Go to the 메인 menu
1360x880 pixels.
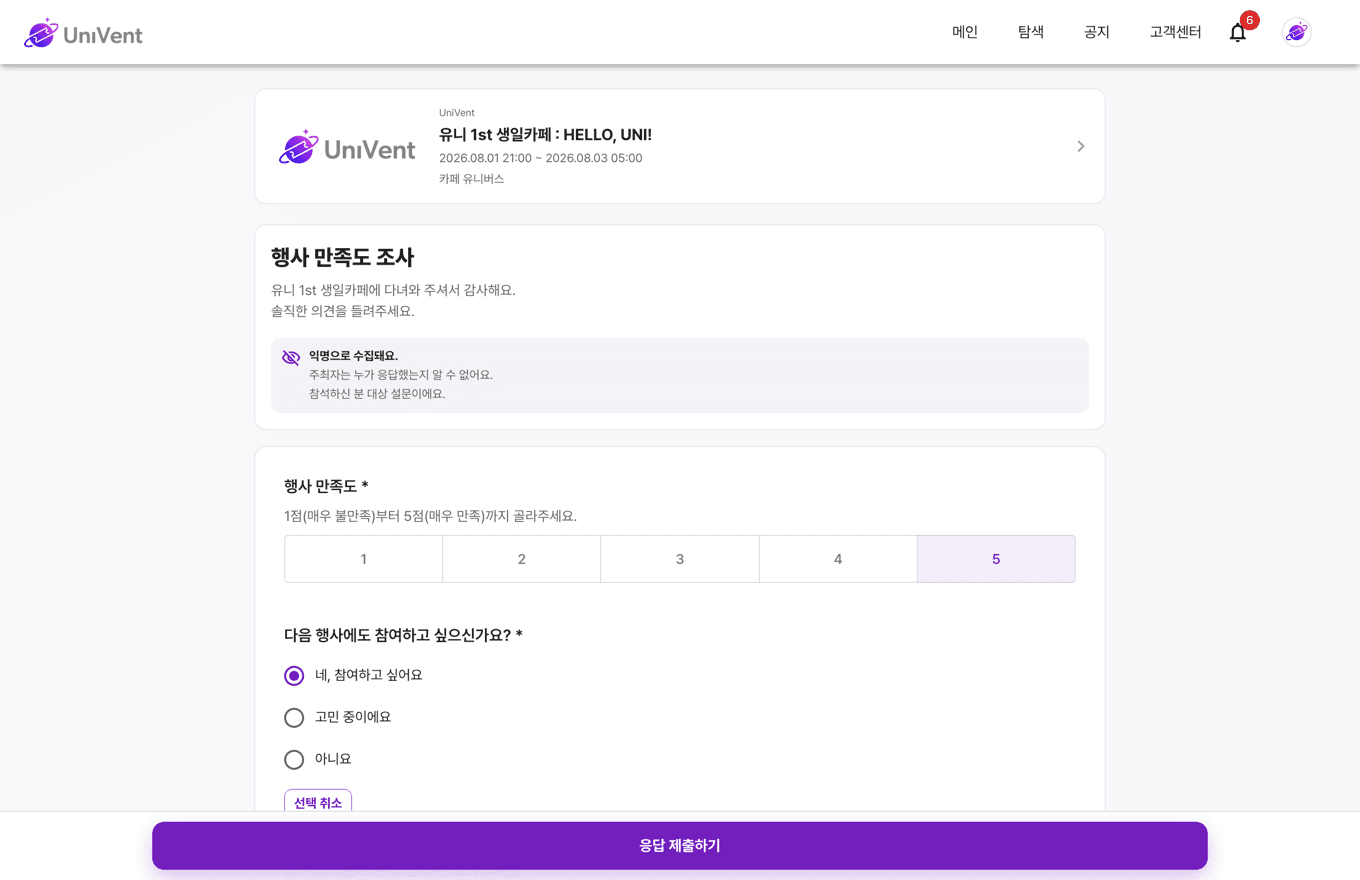coord(965,32)
